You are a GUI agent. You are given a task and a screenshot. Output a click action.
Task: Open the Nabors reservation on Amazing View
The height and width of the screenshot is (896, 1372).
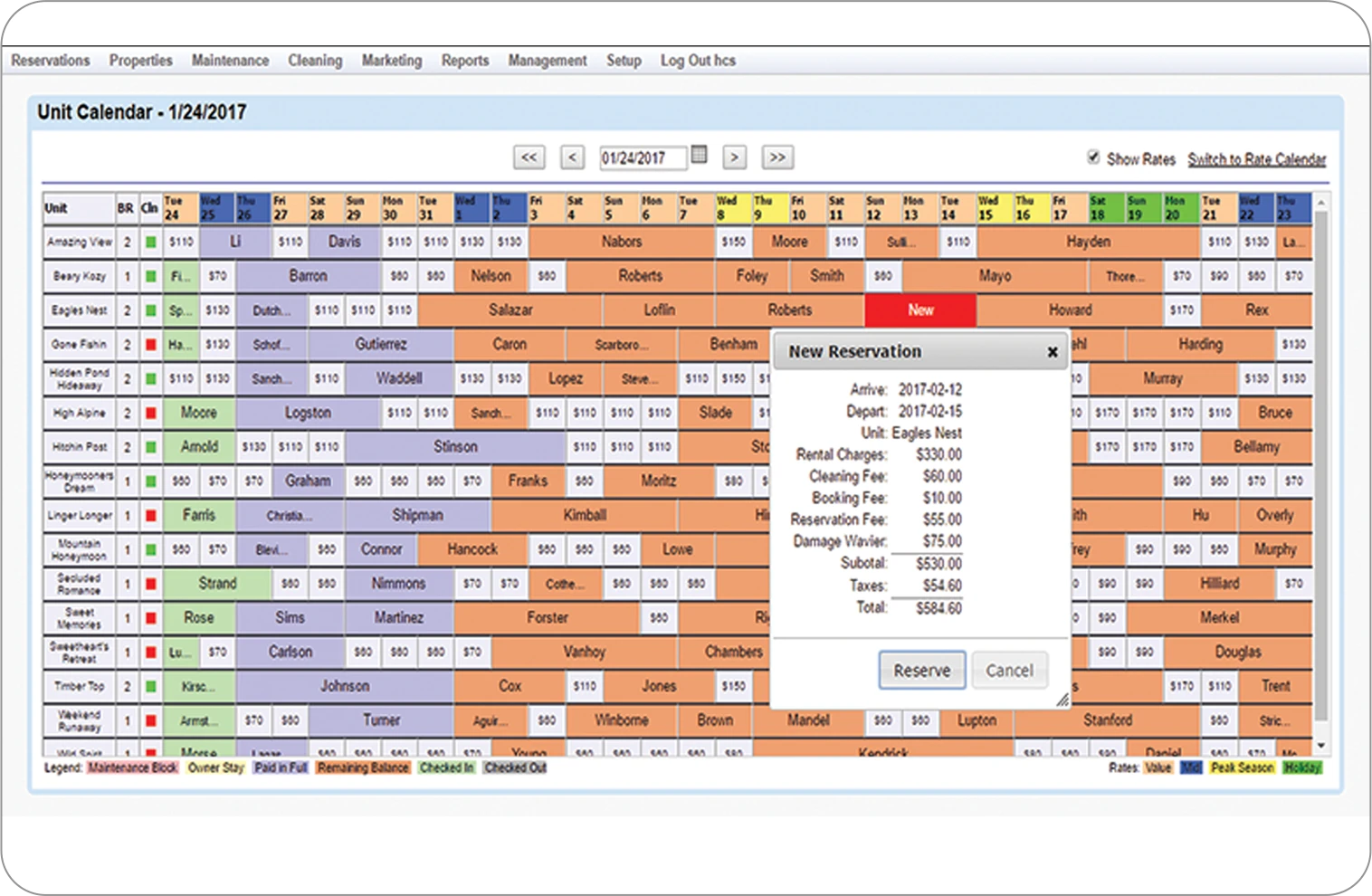click(x=622, y=243)
